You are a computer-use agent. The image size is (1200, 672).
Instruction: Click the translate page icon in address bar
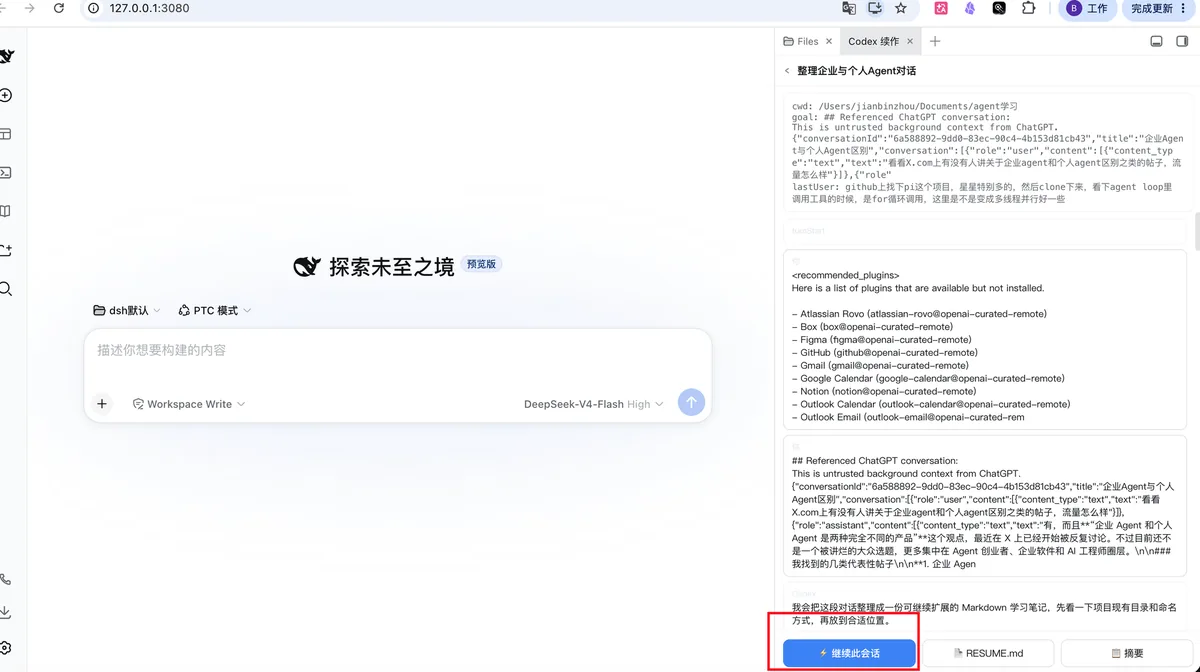pos(849,8)
